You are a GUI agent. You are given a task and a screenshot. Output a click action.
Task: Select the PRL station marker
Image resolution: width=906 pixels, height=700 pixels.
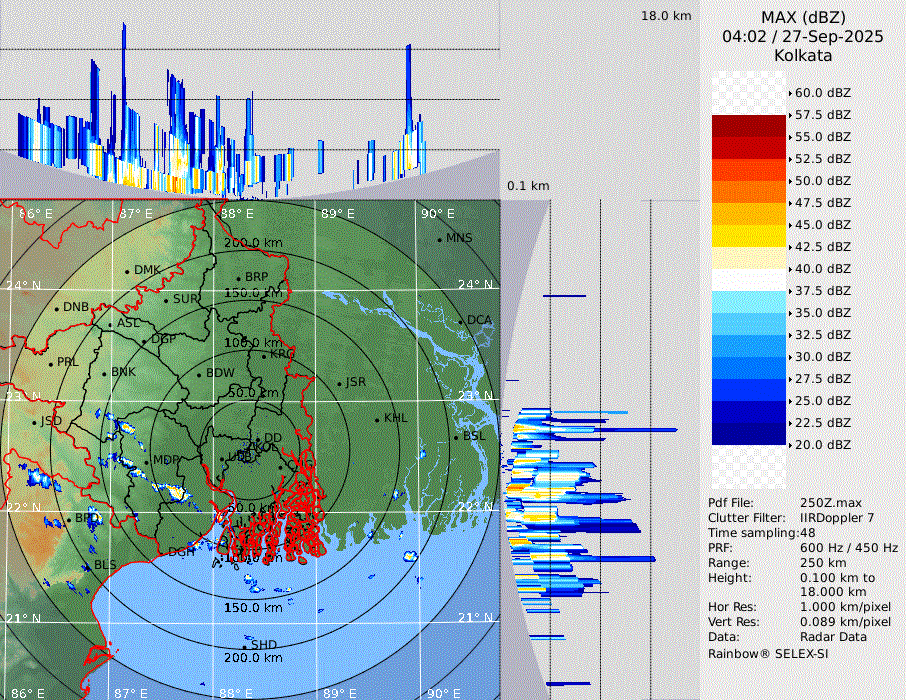click(51, 363)
